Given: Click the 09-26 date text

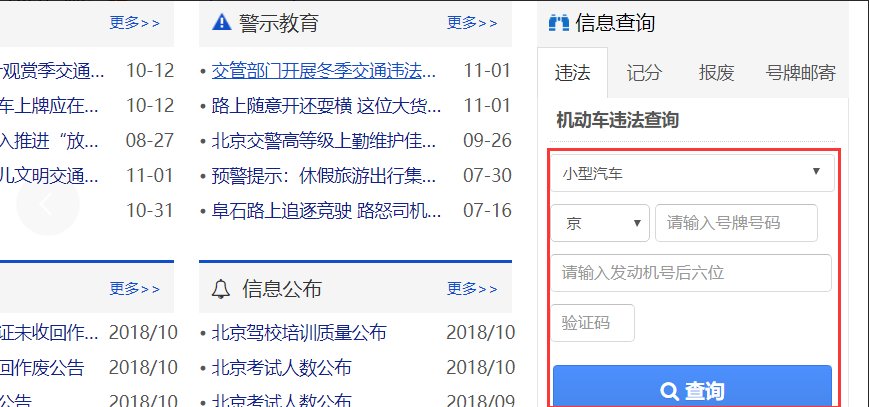Looking at the screenshot, I should tap(487, 141).
